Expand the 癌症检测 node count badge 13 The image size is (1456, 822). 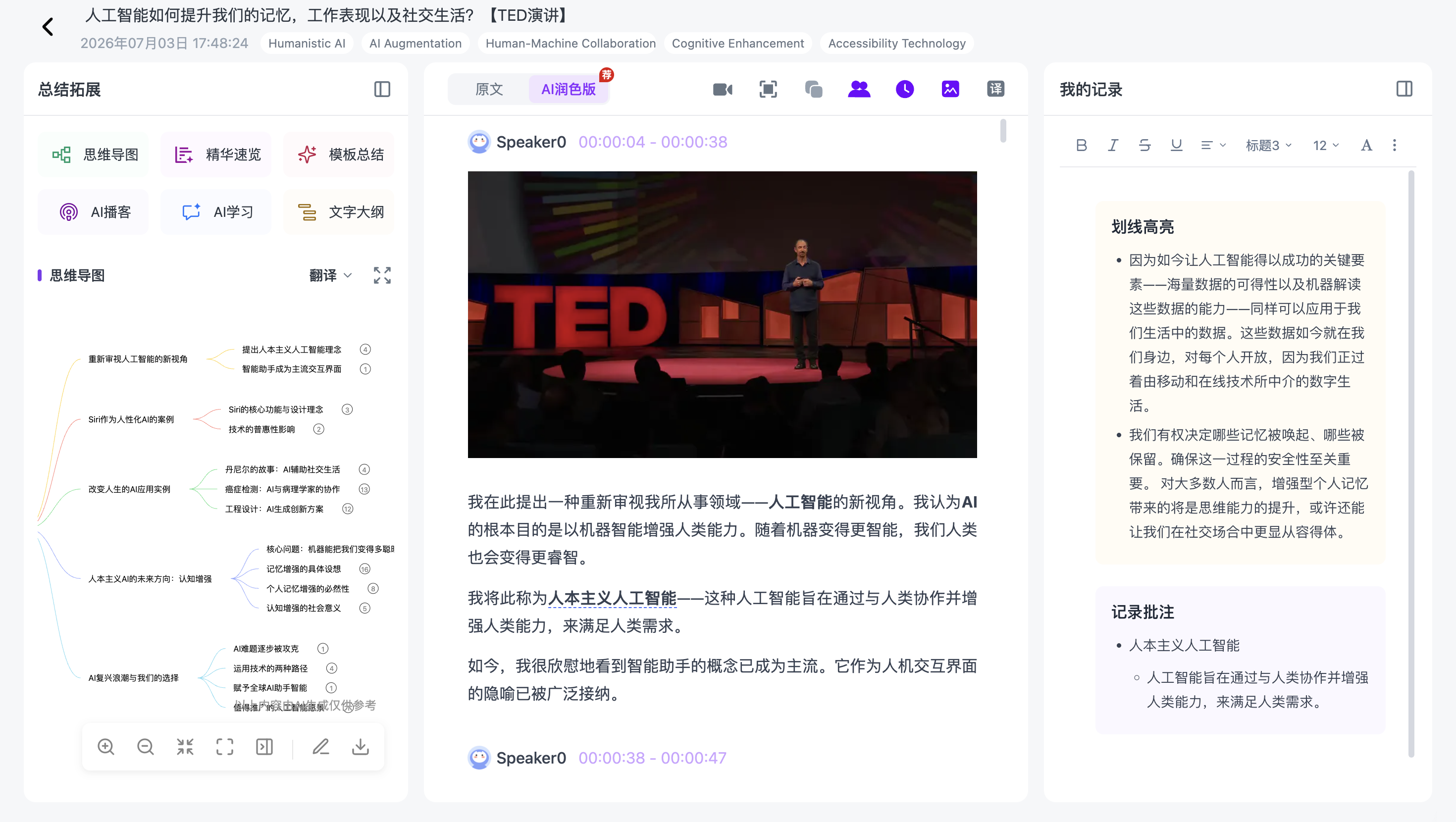[x=364, y=489]
